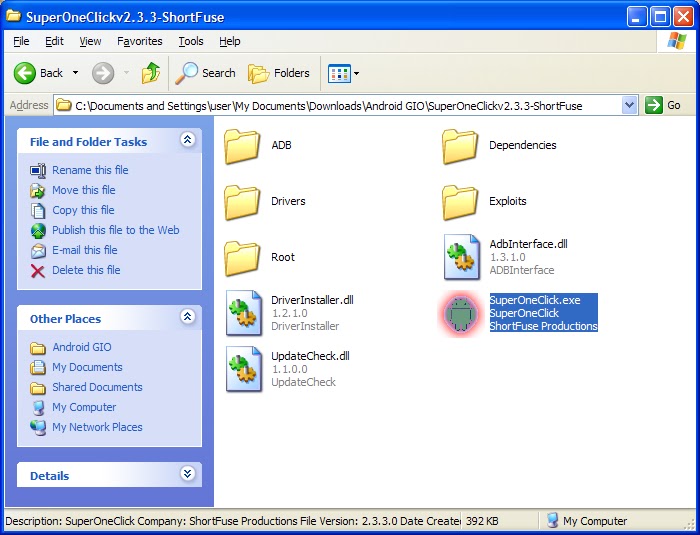The width and height of the screenshot is (700, 535).
Task: Open the Edit menu
Action: point(54,41)
